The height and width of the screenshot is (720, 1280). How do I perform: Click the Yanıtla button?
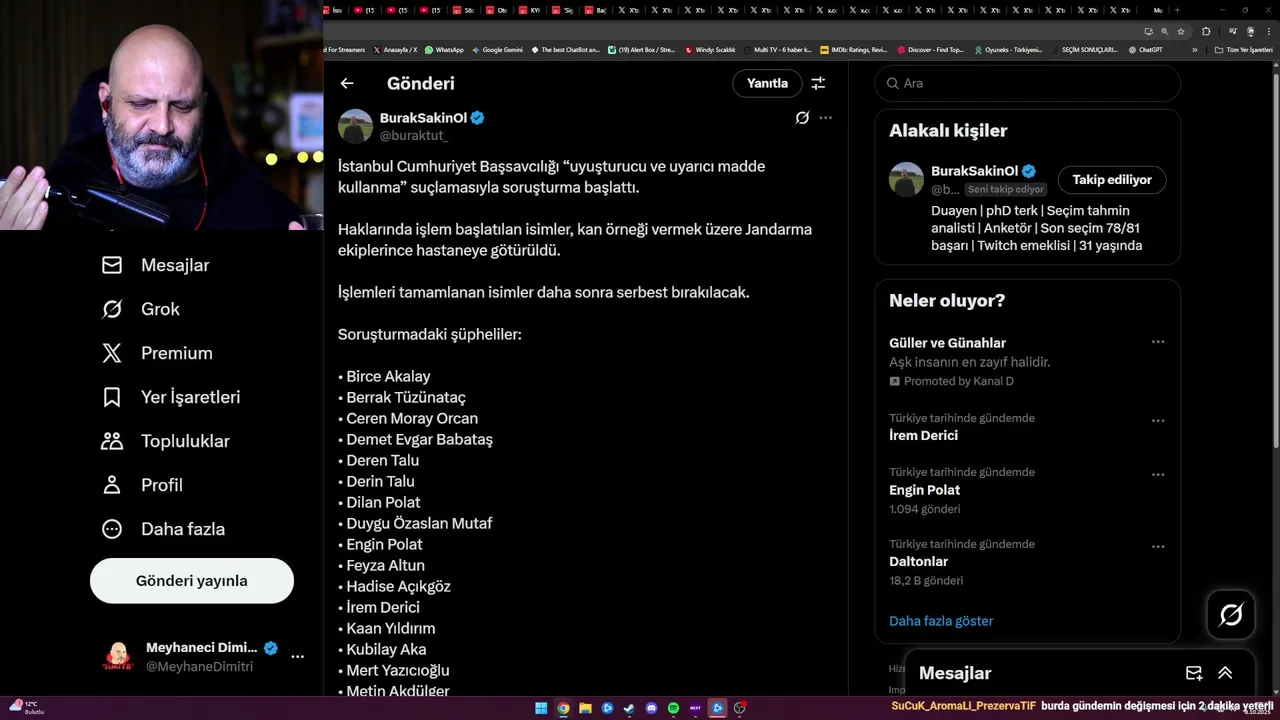(767, 83)
